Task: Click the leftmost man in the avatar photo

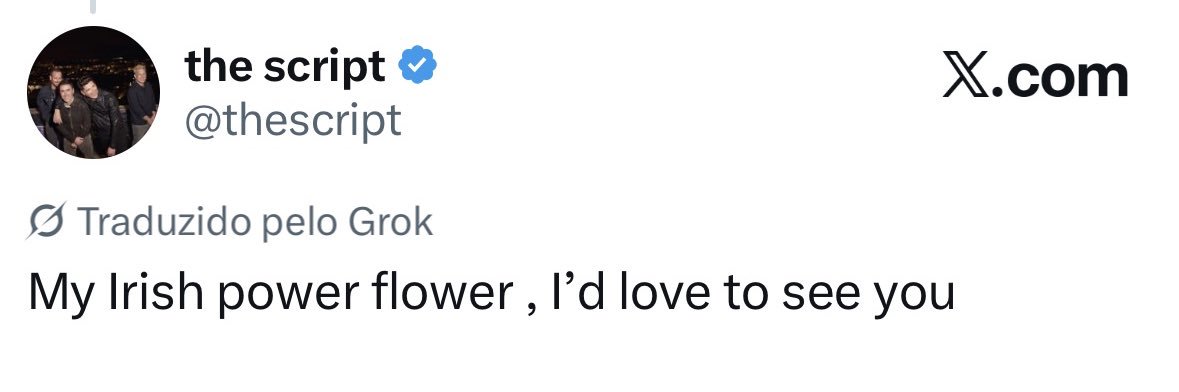Action: coord(47,105)
